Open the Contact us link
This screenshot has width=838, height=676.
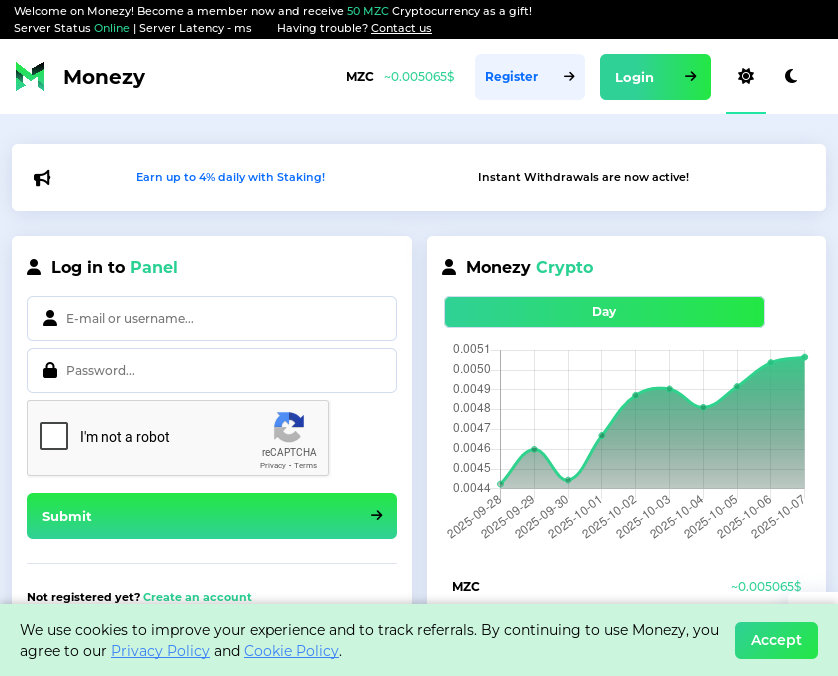point(401,28)
